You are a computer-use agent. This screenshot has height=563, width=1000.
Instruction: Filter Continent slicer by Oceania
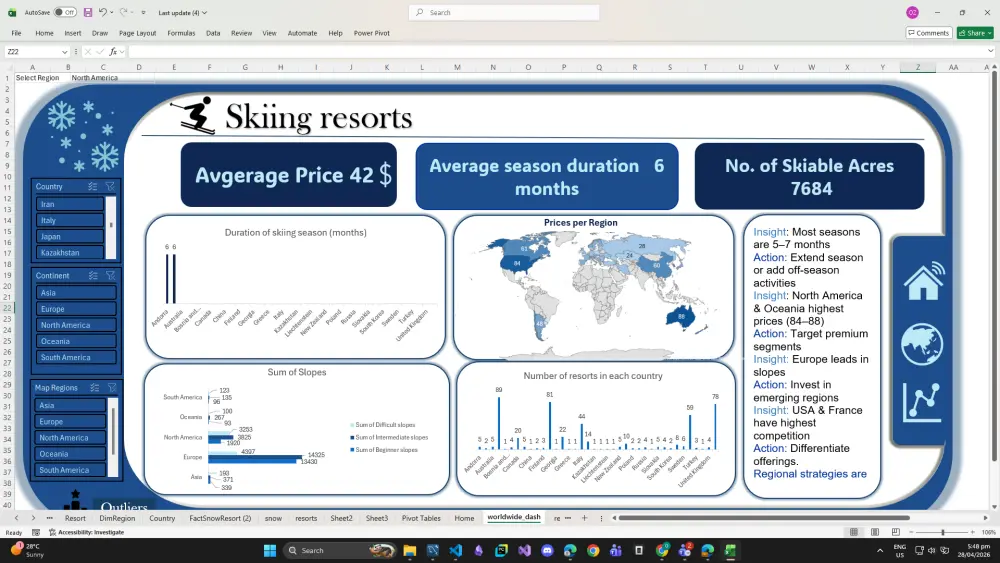point(76,341)
